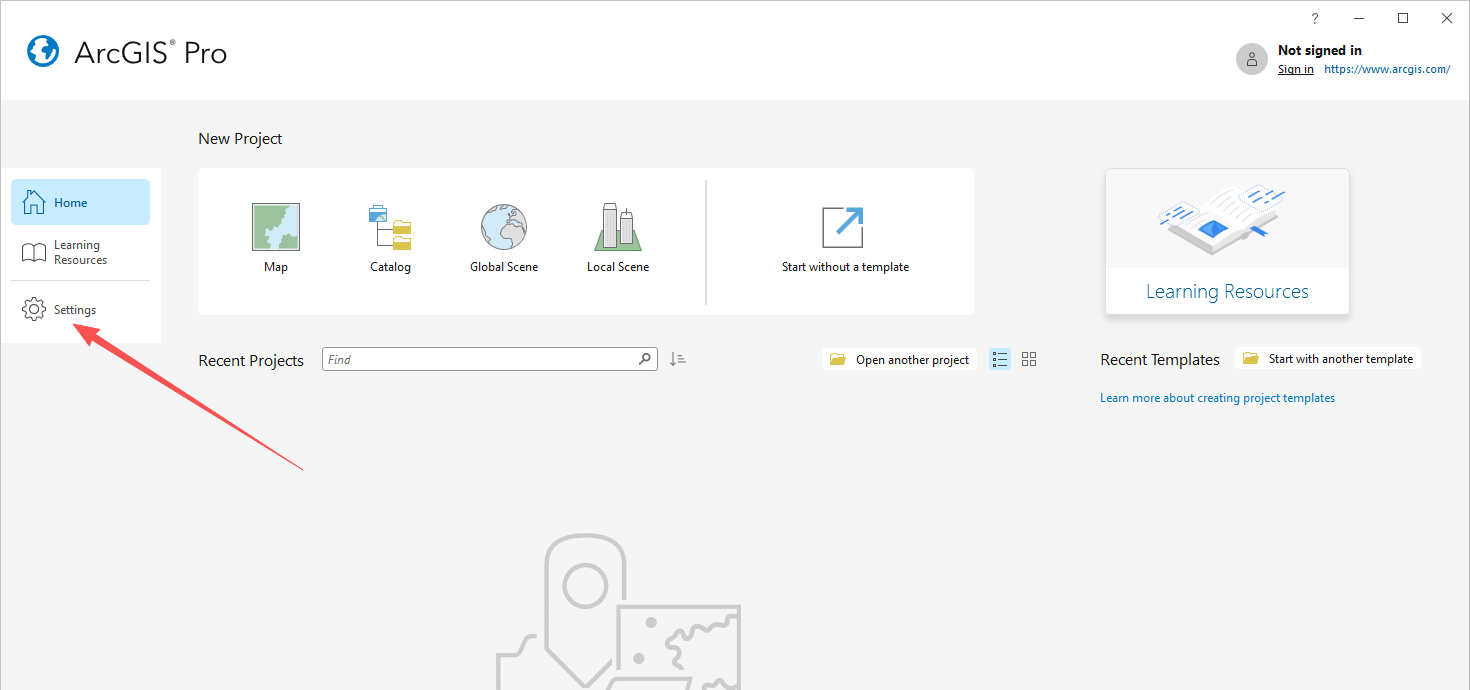Open the Settings gear in sidebar
The height and width of the screenshot is (690, 1470).
pyautogui.click(x=34, y=310)
